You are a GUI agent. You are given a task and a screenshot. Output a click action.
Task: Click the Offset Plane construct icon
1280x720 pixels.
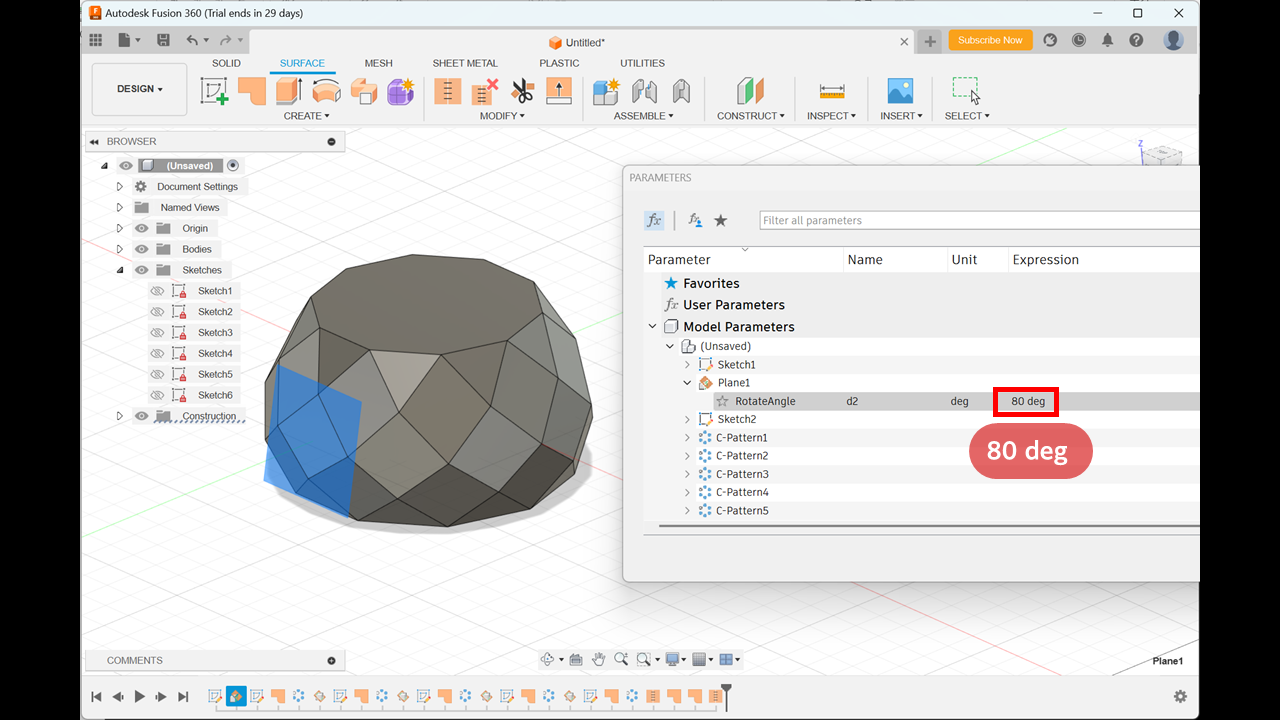point(750,91)
